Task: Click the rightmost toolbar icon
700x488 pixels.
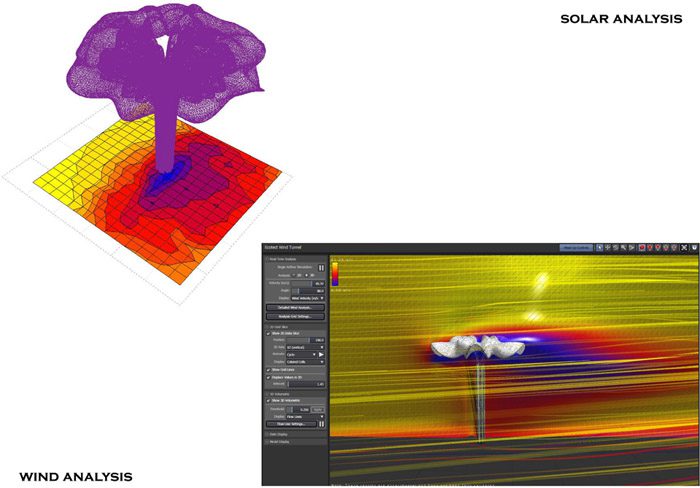Action: tap(694, 247)
